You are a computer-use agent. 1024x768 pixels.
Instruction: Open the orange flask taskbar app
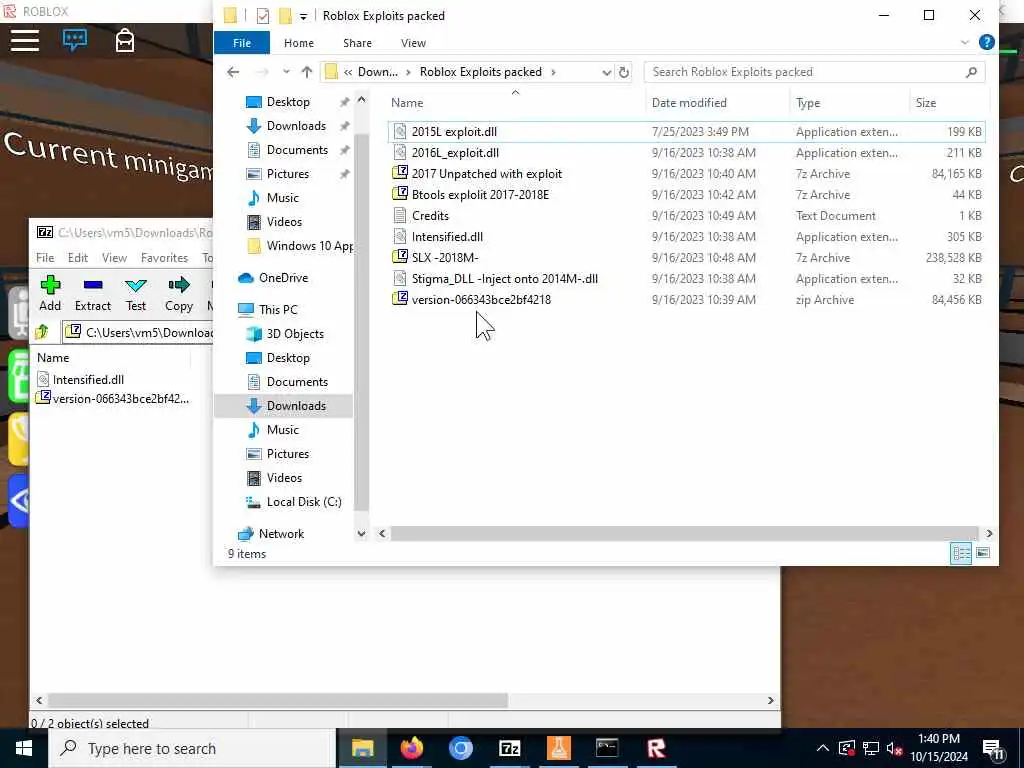558,748
